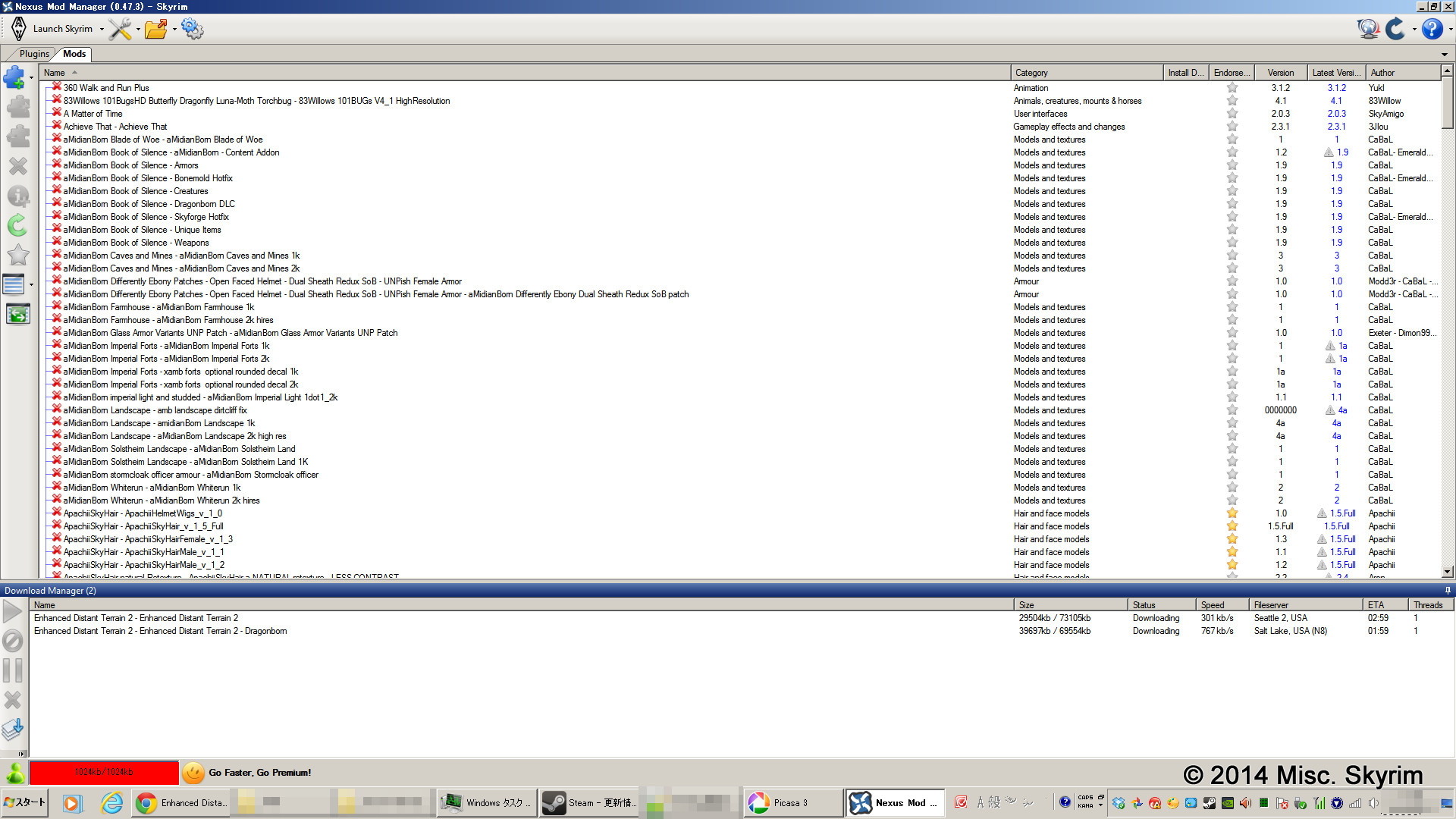Viewport: 1456px width, 819px height.
Task: Click the check for updates arrow icon
Action: [1395, 29]
